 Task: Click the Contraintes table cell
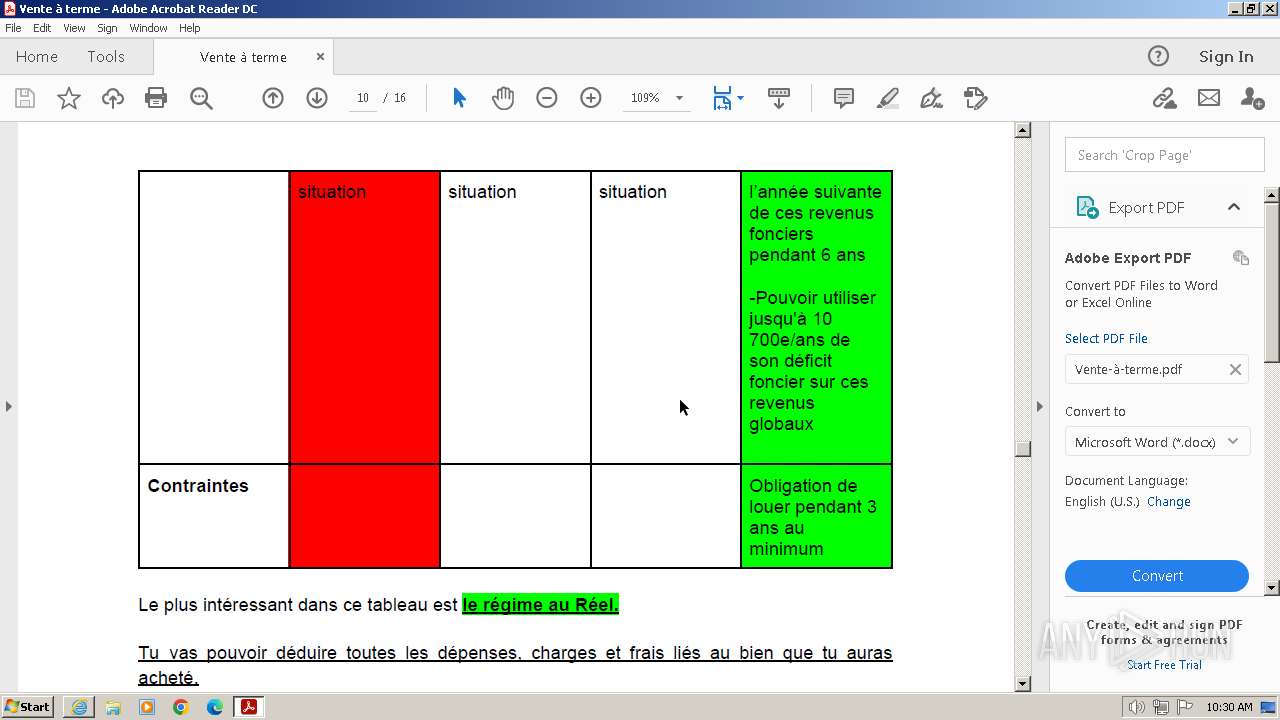pyautogui.click(x=214, y=516)
